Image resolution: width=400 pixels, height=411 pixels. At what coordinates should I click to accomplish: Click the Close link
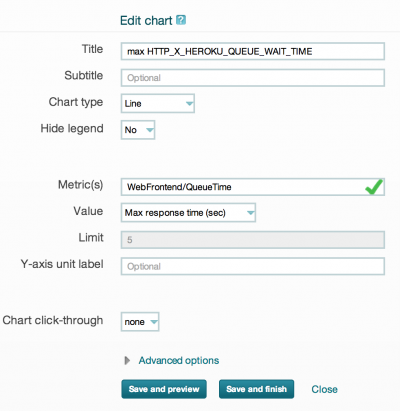[324, 389]
